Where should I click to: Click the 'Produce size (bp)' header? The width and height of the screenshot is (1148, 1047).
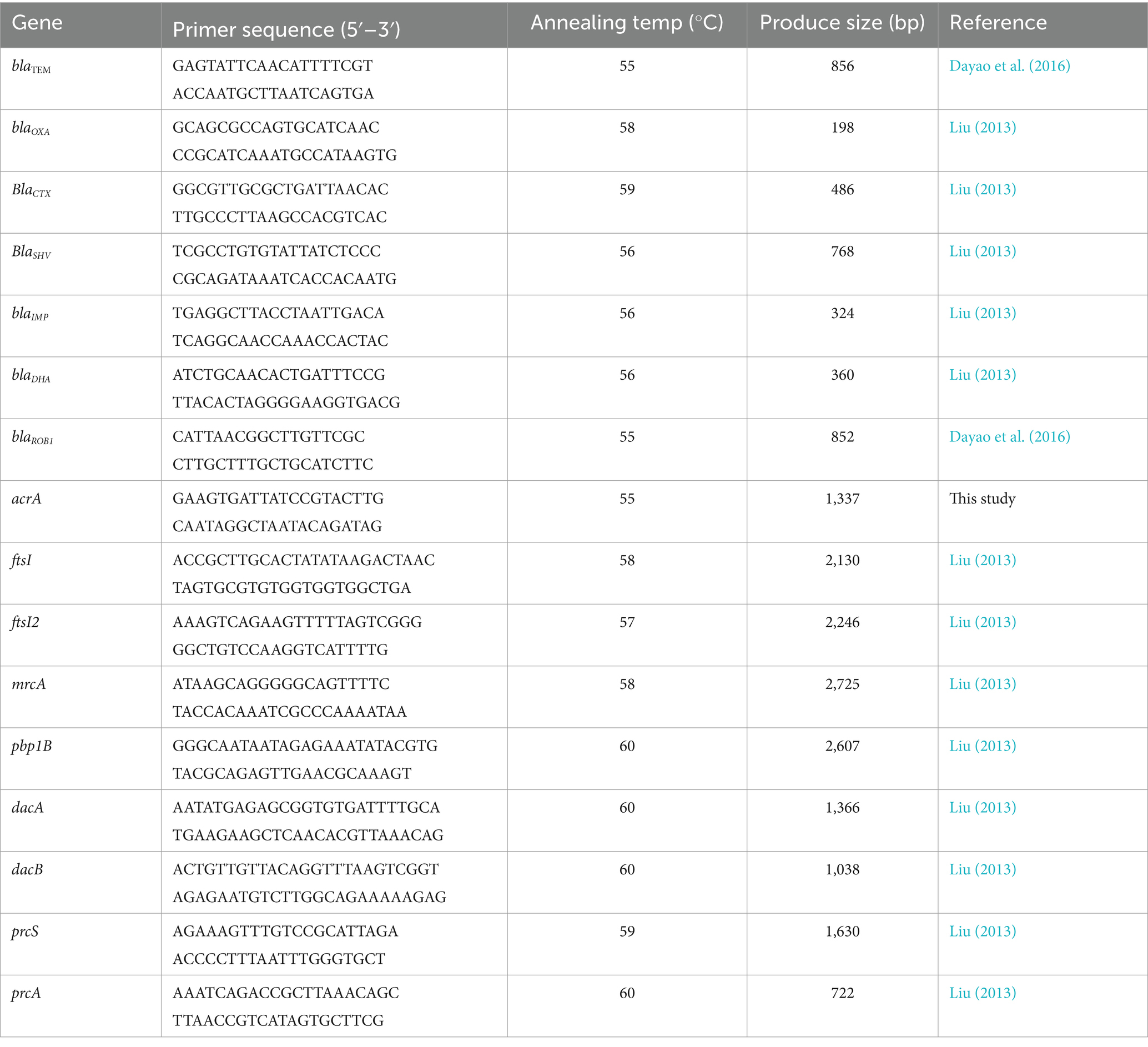coord(842,23)
